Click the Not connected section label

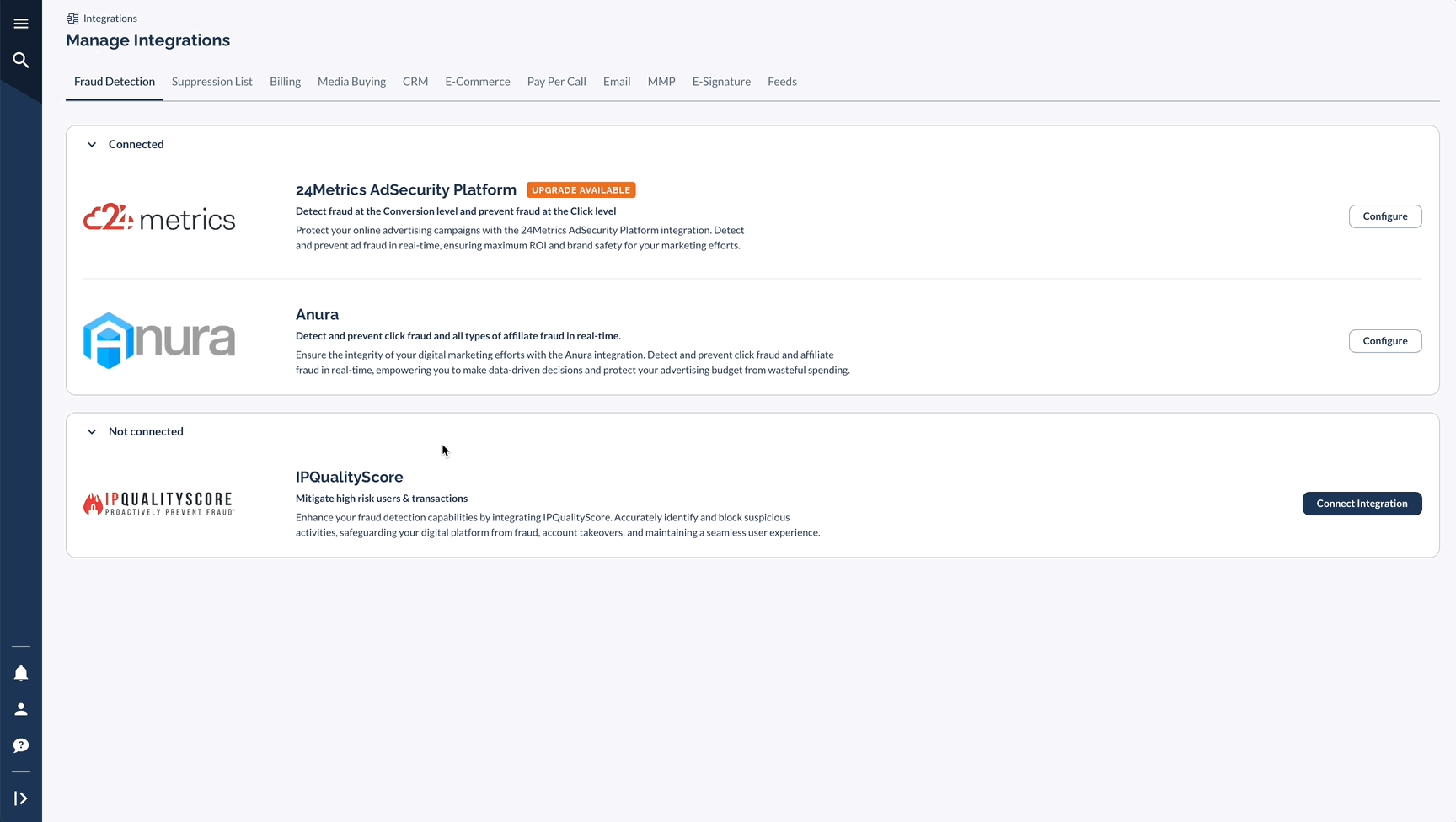click(146, 432)
